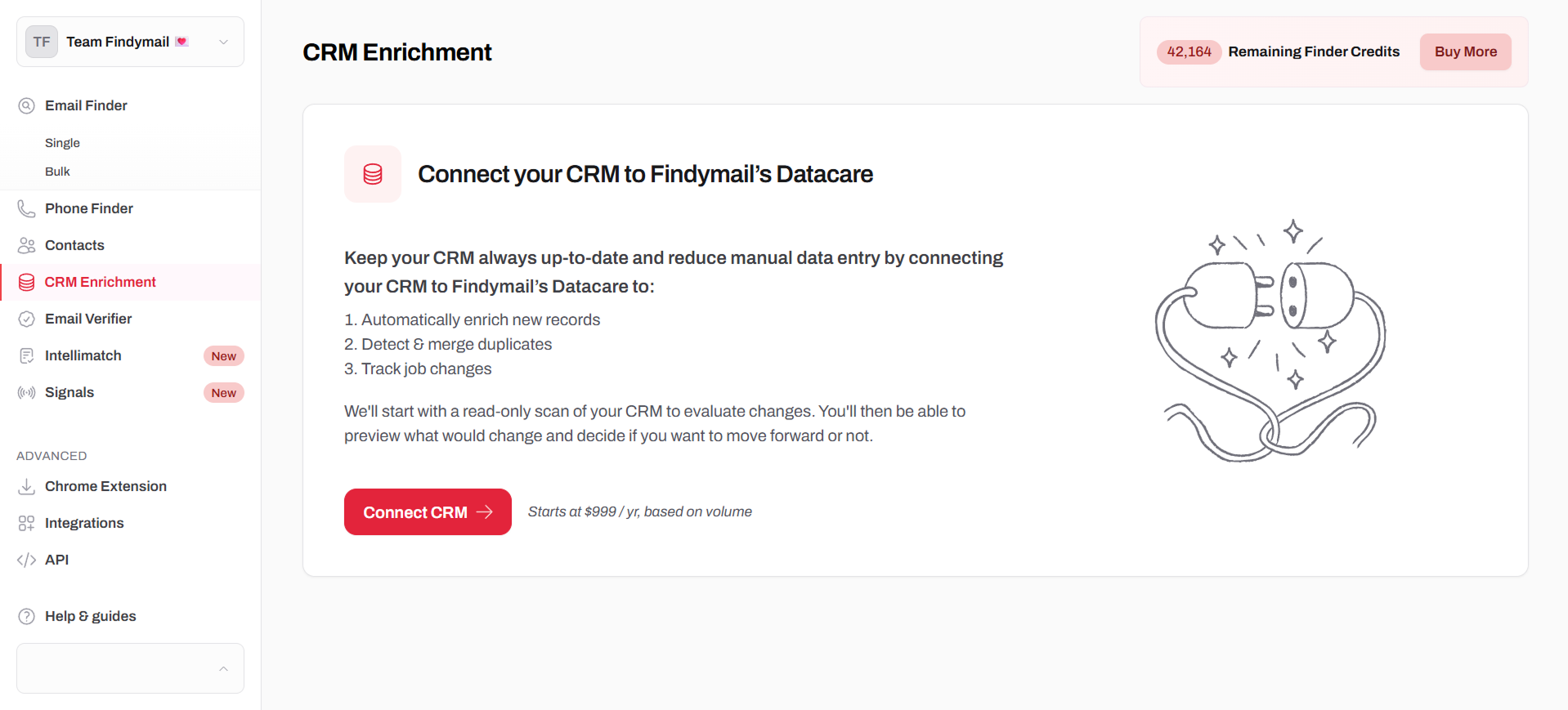Click the Chrome Extension download icon
Image resolution: width=1568 pixels, height=710 pixels.
point(27,486)
